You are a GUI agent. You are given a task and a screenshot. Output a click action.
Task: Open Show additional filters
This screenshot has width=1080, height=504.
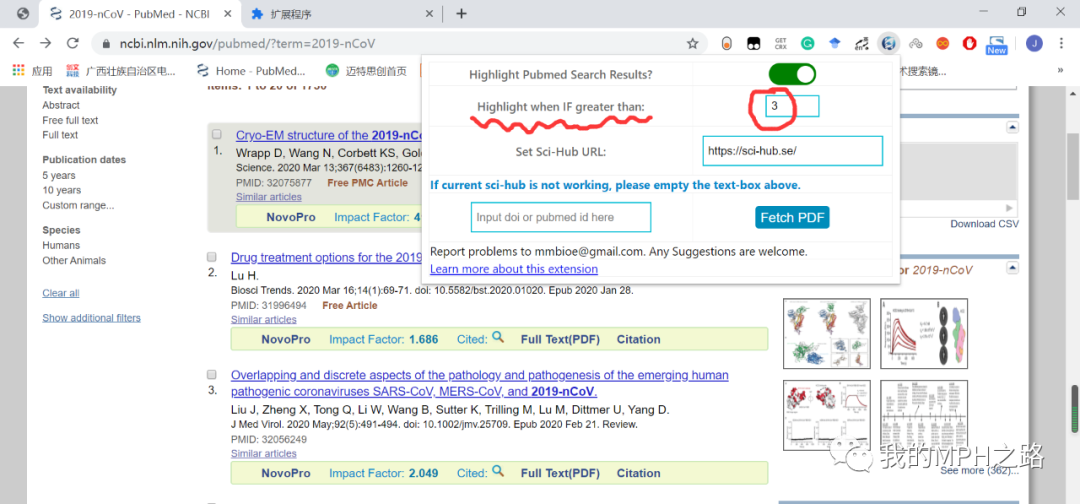pyautogui.click(x=92, y=317)
